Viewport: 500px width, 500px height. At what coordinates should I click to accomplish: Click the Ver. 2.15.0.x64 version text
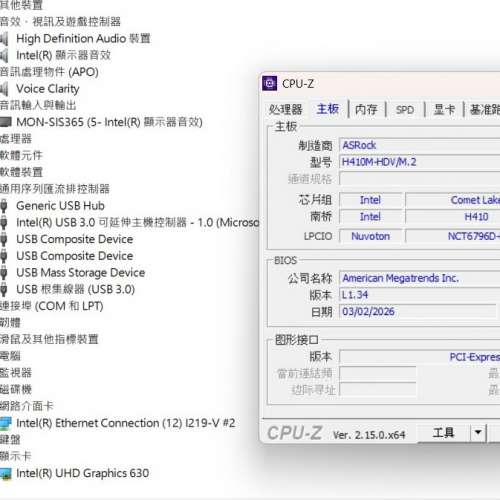point(369,435)
